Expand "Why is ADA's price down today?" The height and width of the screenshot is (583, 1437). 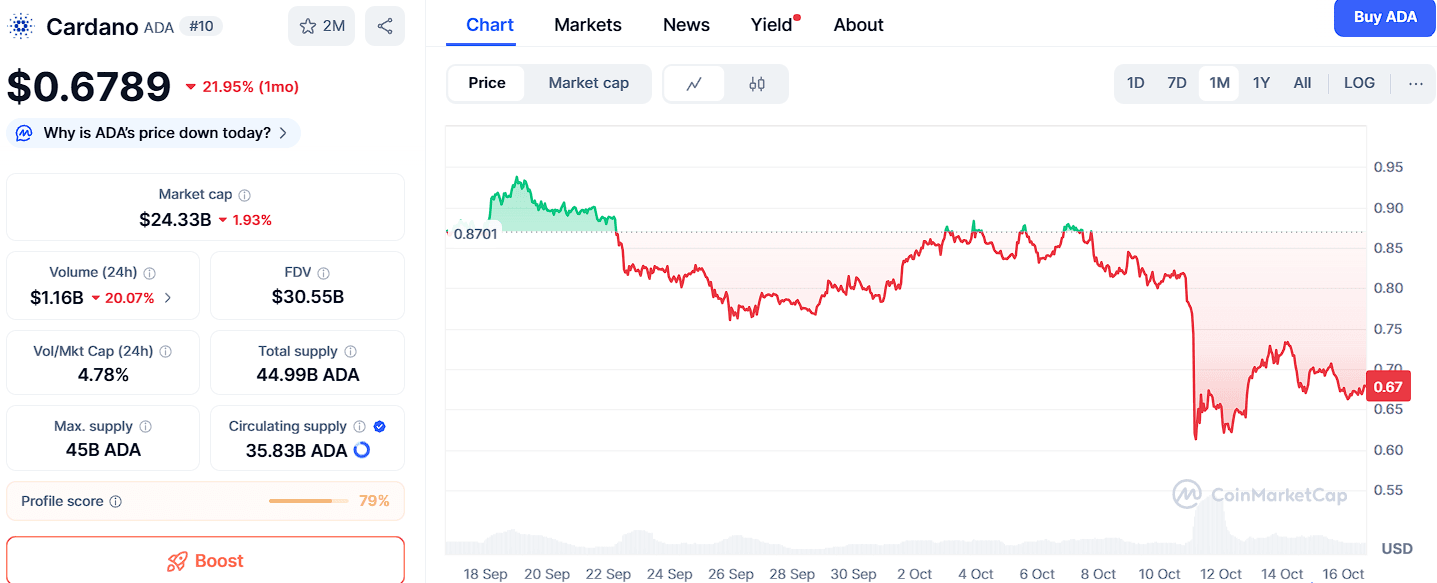tap(153, 133)
